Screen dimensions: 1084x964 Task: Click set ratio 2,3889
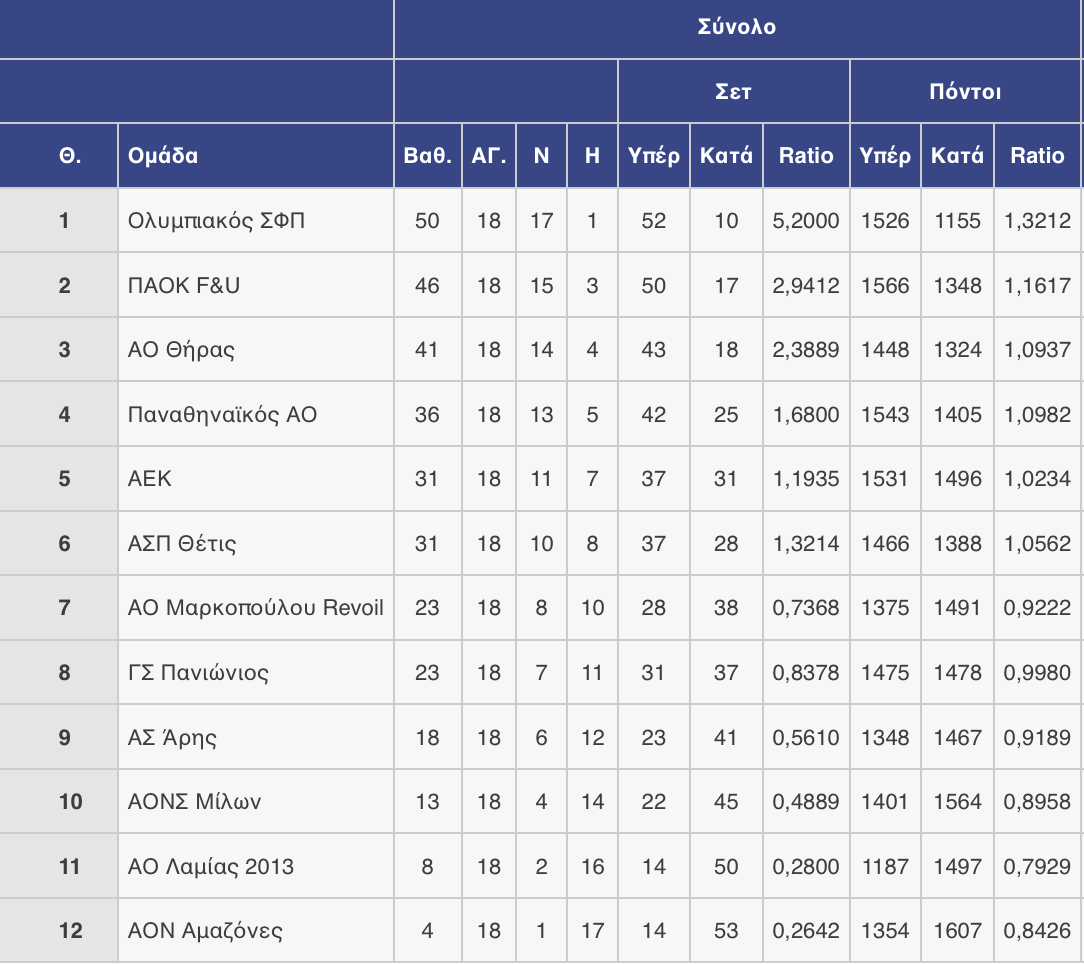click(x=806, y=350)
